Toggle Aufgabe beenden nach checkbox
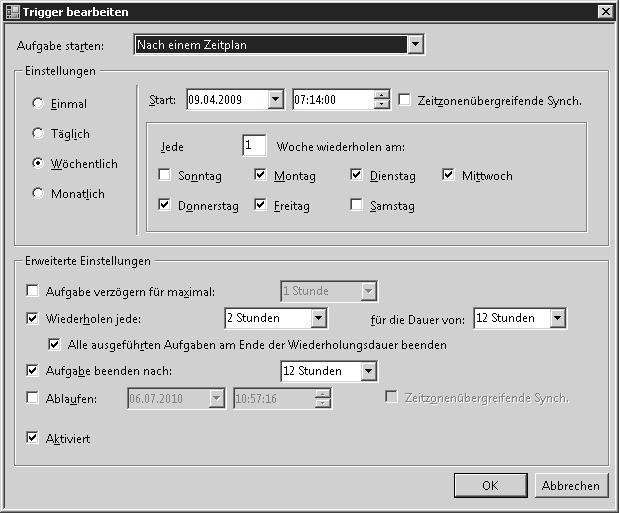 coord(32,370)
